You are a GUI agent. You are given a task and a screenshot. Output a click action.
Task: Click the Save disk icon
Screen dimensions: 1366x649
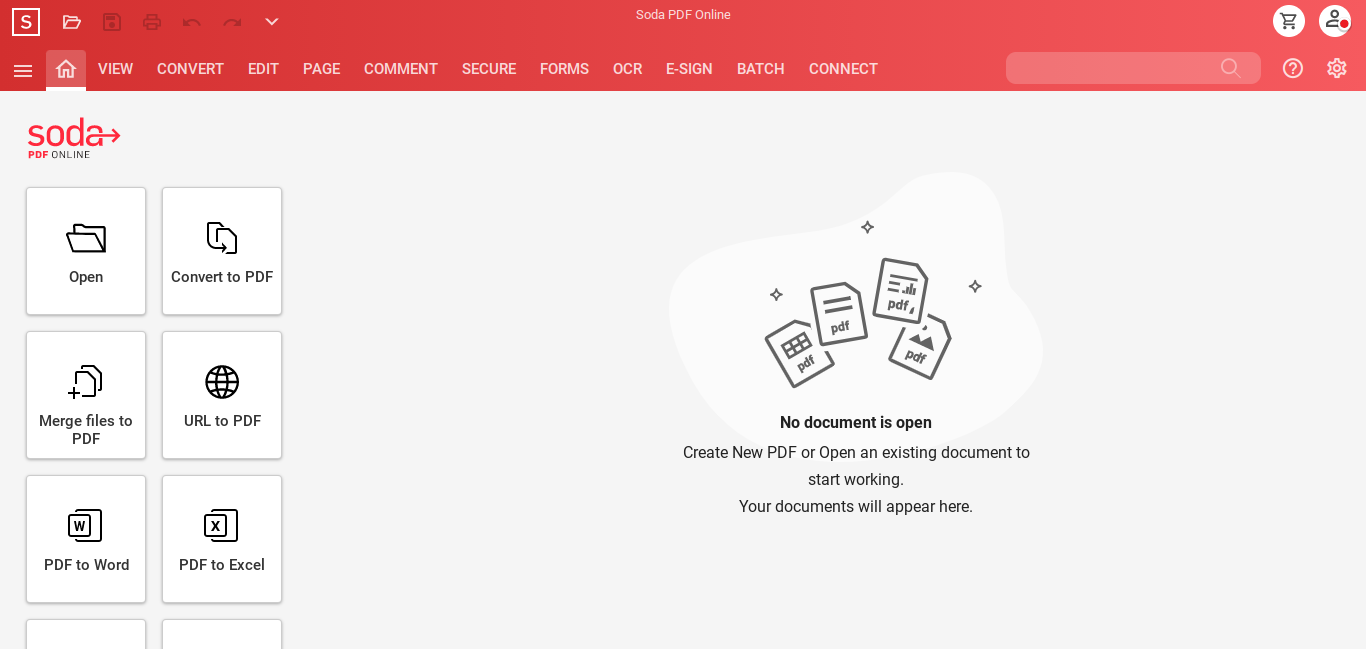112,22
